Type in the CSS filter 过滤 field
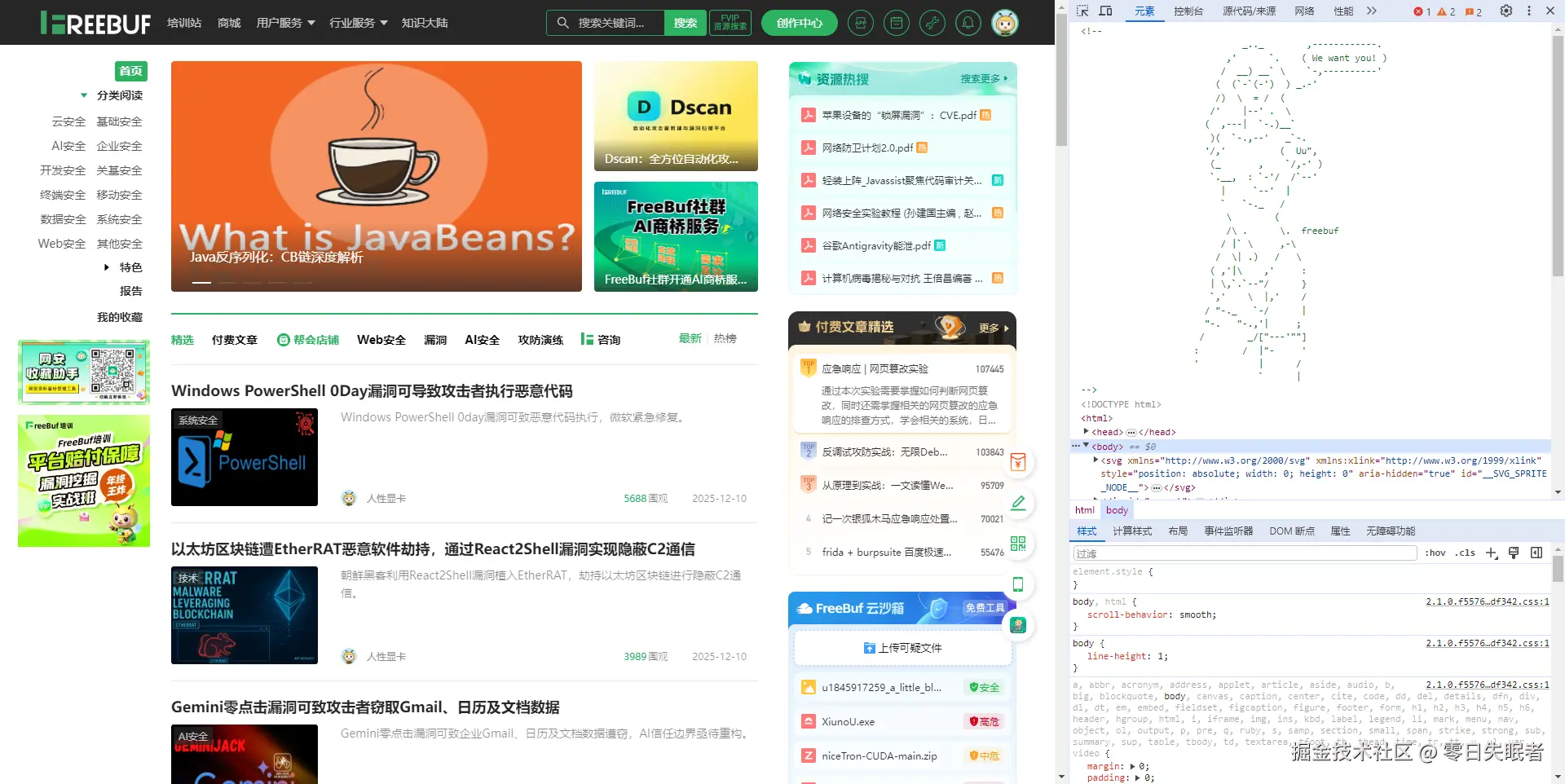This screenshot has width=1565, height=784. [1243, 553]
